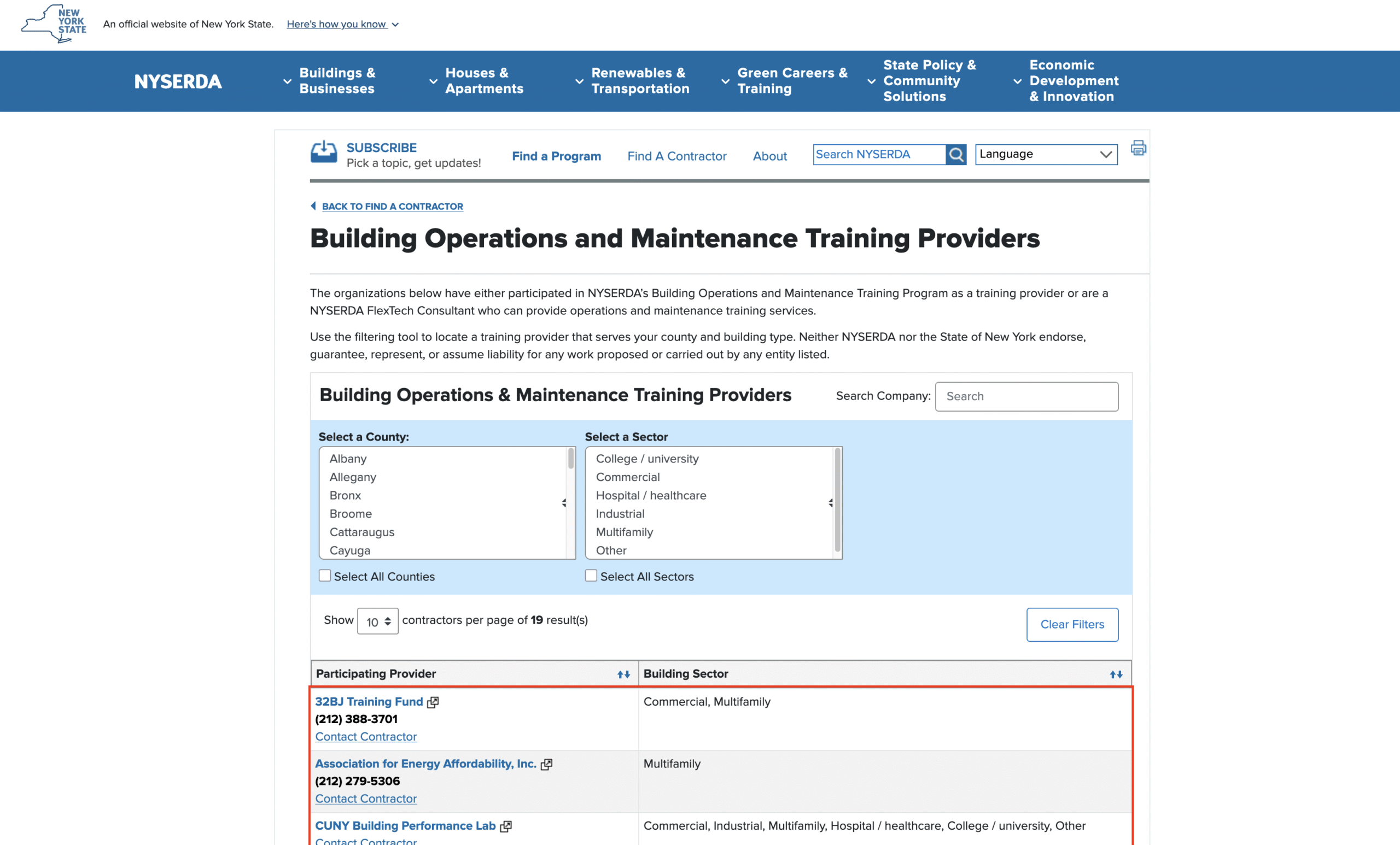Open the NYSERDA home logo
Image resolution: width=1400 pixels, height=845 pixels.
tap(178, 81)
